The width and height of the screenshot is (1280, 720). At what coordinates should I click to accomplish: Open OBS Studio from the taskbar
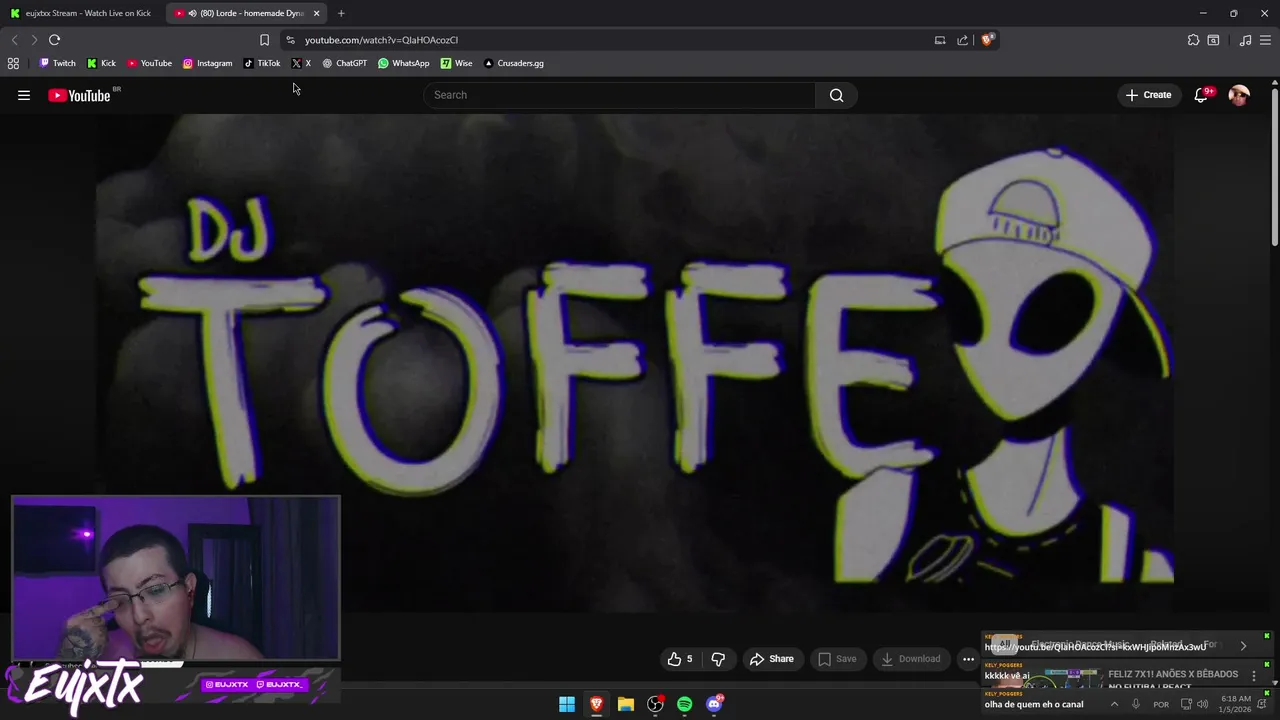pos(655,704)
